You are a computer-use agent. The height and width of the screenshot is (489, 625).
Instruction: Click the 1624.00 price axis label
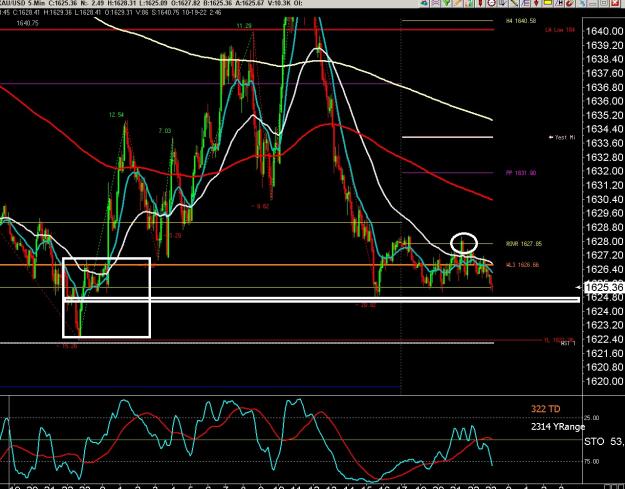(604, 311)
